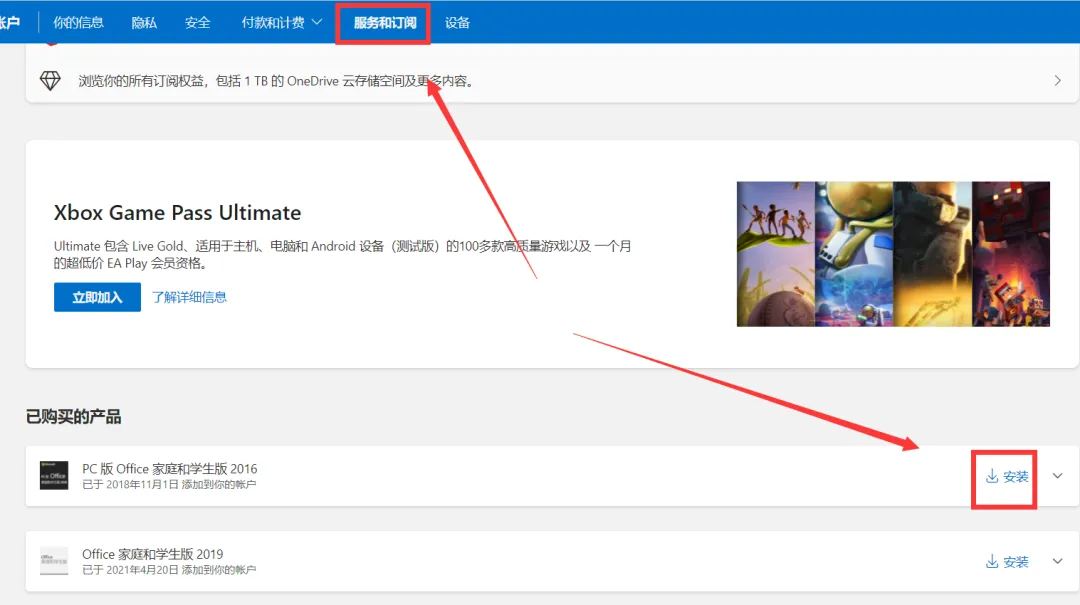This screenshot has width=1080, height=605.
Task: Expand the Office 2019 product row
Action: click(x=1057, y=561)
